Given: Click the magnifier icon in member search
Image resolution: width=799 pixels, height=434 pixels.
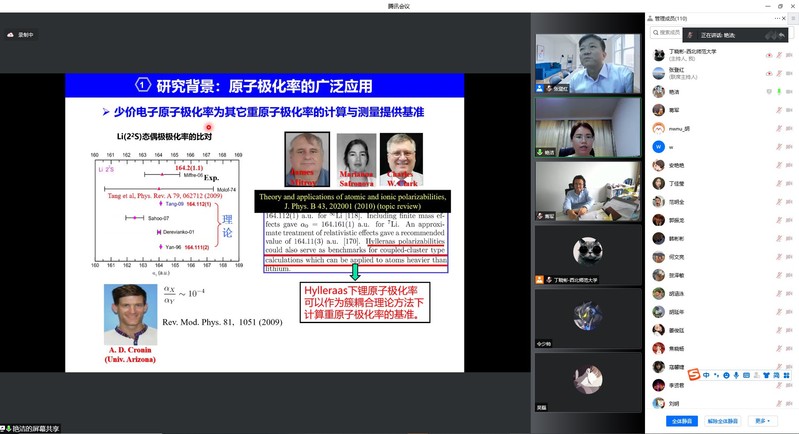Looking at the screenshot, I should 655,33.
